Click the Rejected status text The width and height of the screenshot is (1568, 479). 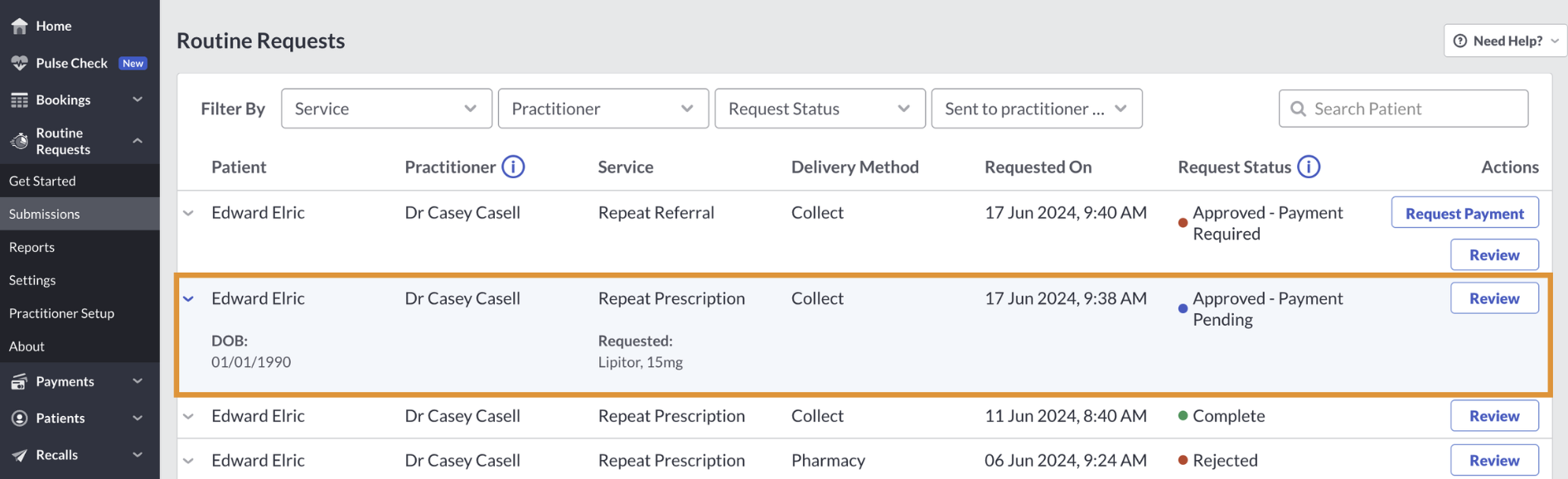pyautogui.click(x=1225, y=461)
